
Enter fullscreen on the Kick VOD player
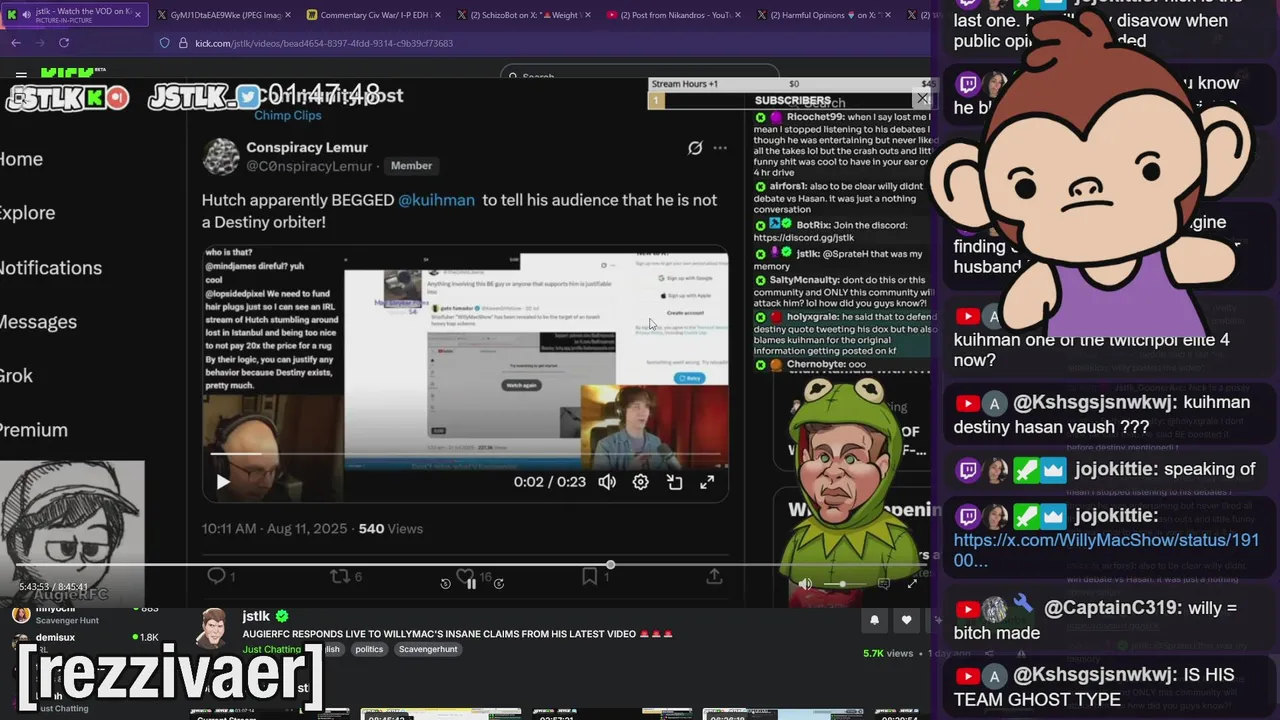912,584
